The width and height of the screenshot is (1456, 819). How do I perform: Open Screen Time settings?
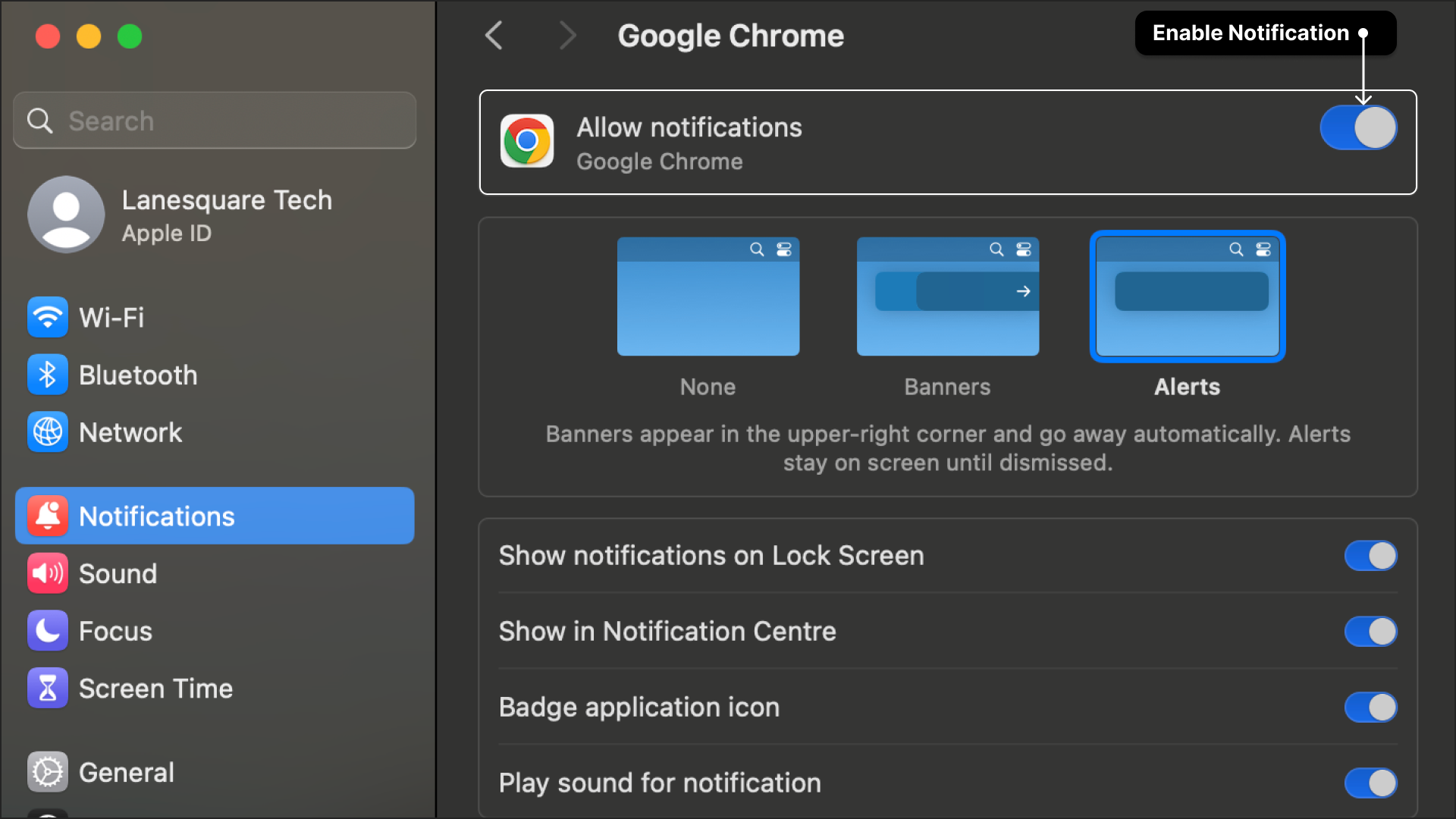215,689
